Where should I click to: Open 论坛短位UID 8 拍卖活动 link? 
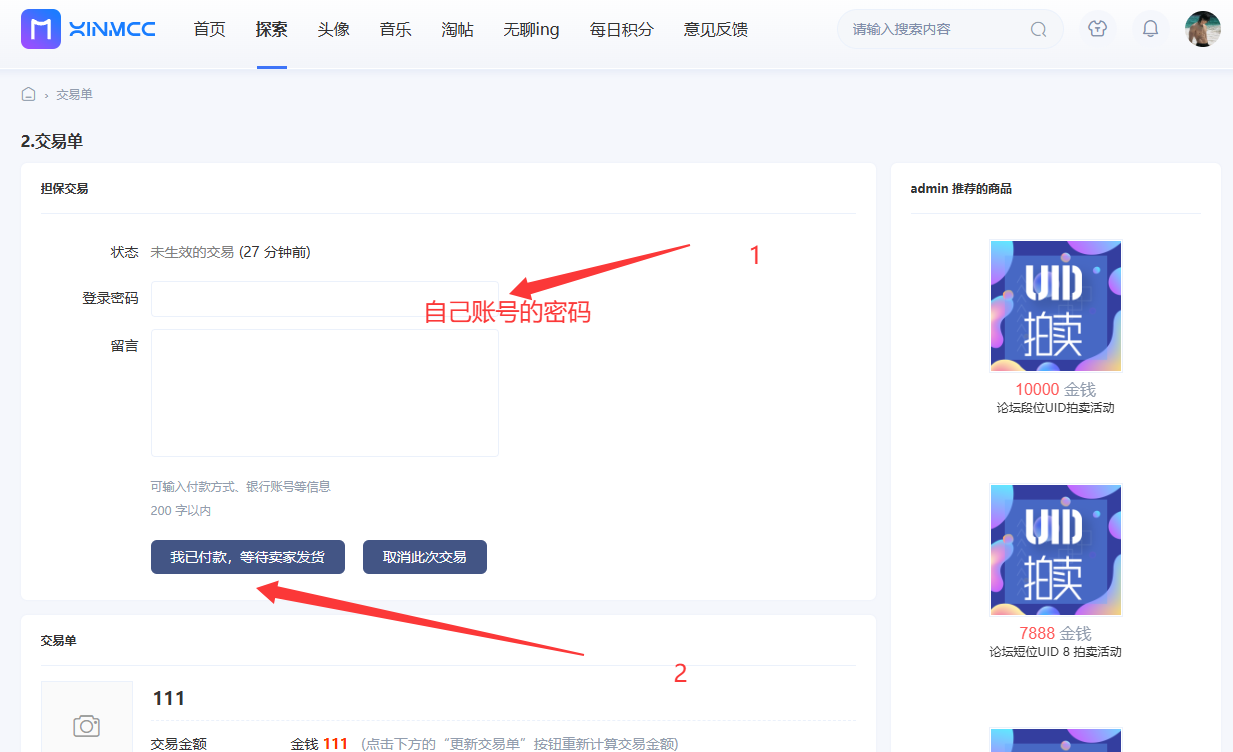(x=1055, y=652)
